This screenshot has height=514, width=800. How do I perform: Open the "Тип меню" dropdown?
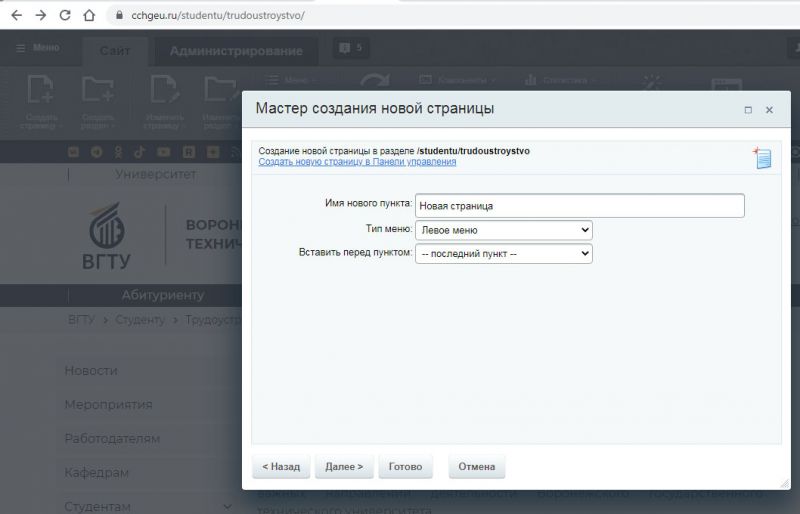tap(503, 230)
